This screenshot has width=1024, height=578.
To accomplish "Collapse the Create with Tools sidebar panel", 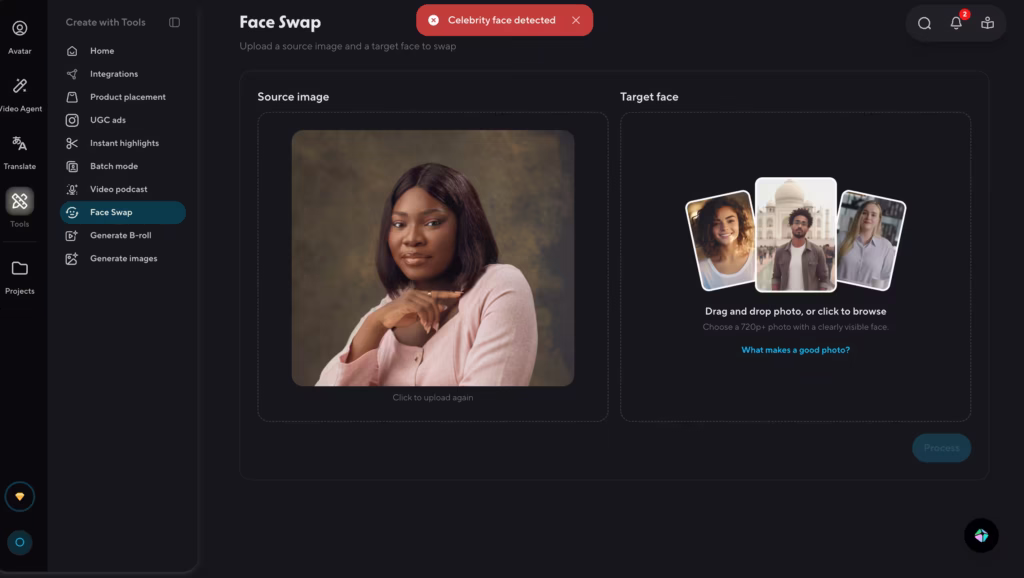I will coord(174,22).
